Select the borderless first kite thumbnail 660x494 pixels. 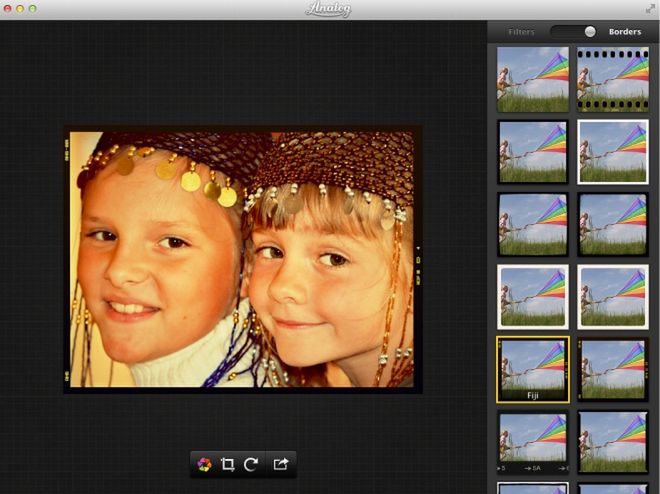[533, 80]
